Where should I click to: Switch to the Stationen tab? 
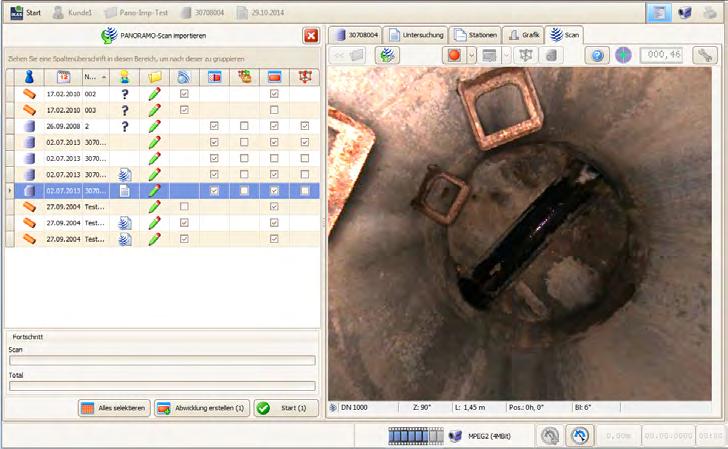pyautogui.click(x=475, y=35)
